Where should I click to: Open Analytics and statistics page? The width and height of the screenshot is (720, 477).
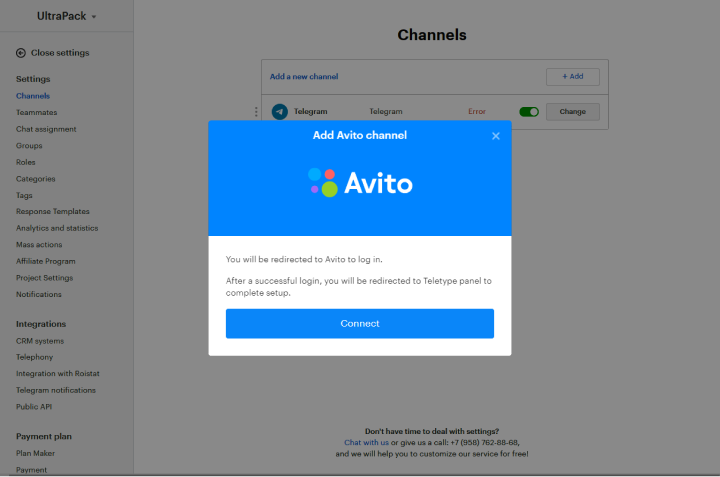pos(57,228)
